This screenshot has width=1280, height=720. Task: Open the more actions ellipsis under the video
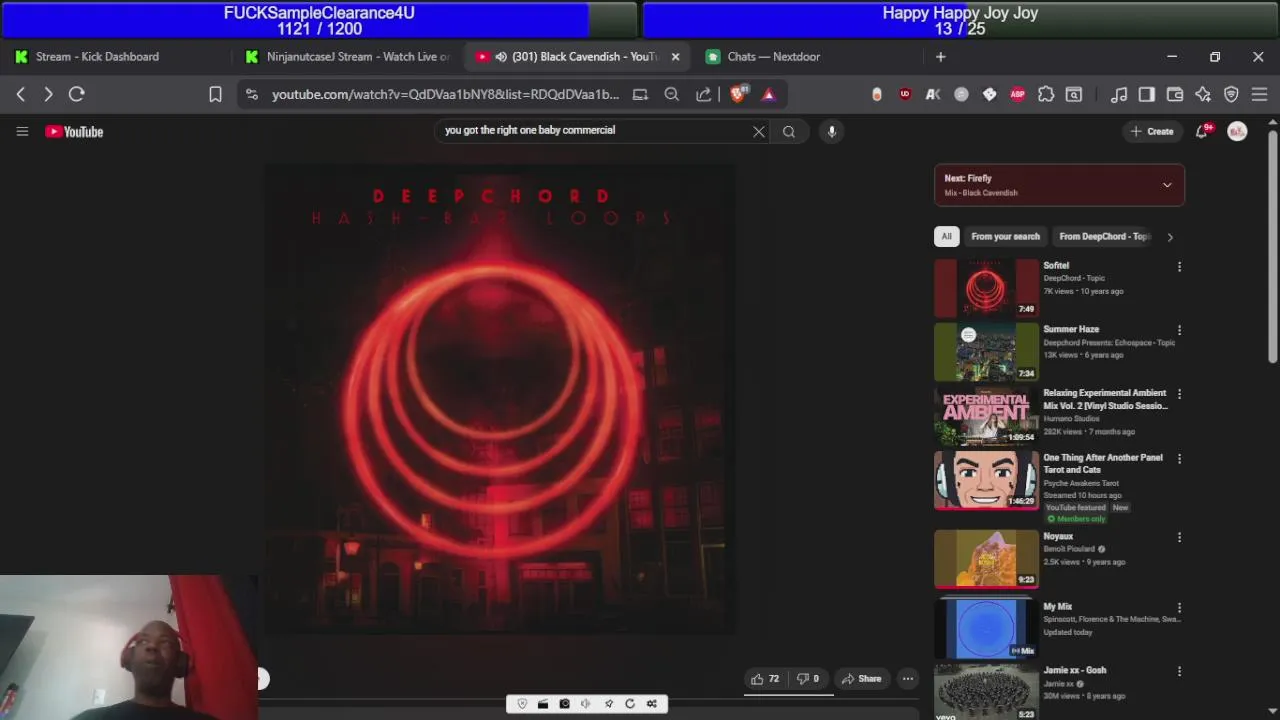(x=908, y=679)
